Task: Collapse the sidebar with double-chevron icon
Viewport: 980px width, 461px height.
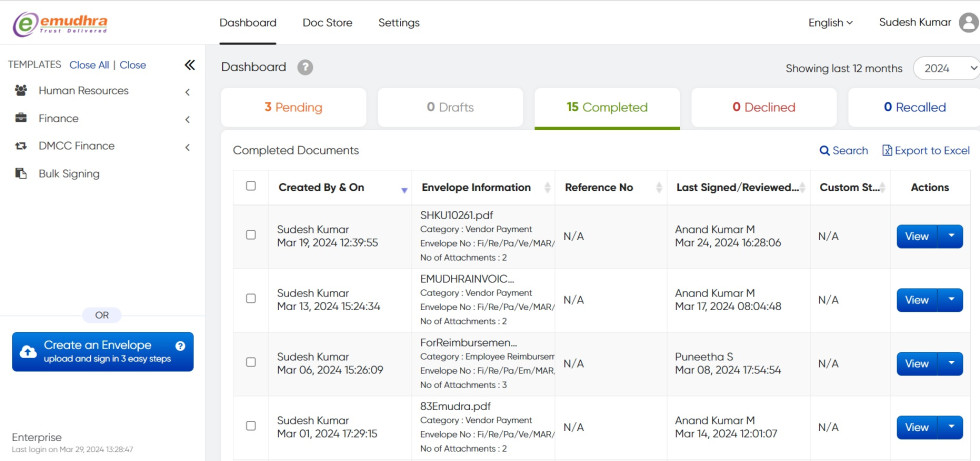Action: [x=189, y=65]
